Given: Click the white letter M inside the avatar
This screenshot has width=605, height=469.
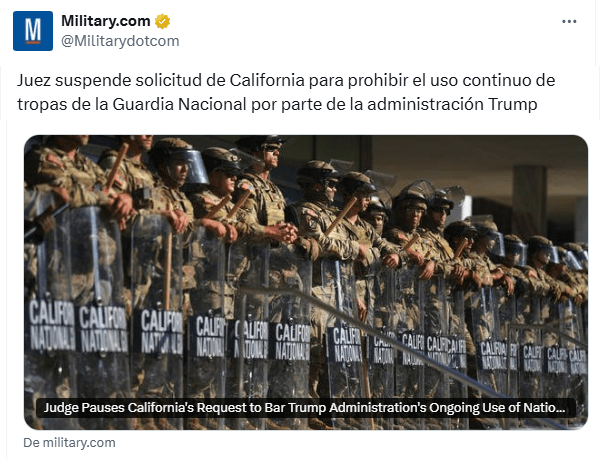Looking at the screenshot, I should coord(33,30).
